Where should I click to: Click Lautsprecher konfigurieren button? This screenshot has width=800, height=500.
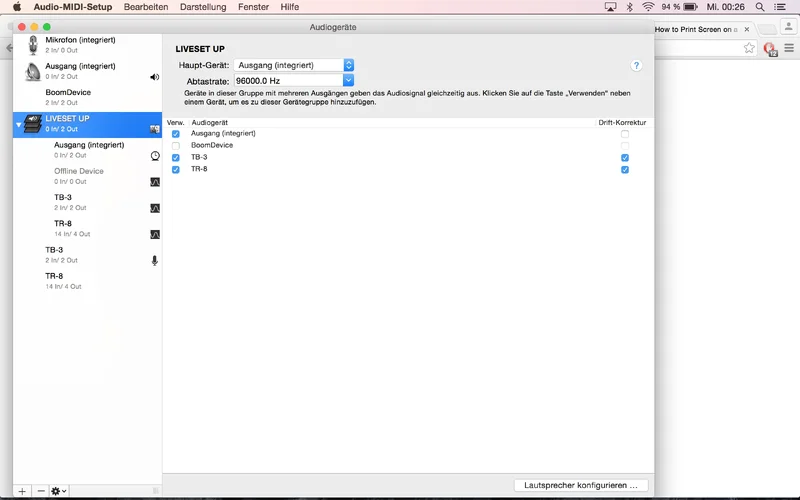point(581,485)
